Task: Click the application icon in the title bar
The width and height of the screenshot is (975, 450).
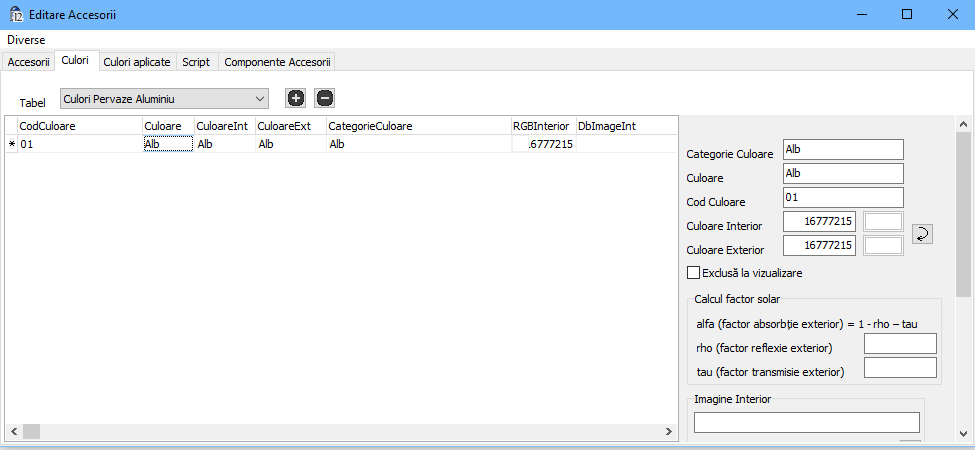Action: tap(16, 14)
